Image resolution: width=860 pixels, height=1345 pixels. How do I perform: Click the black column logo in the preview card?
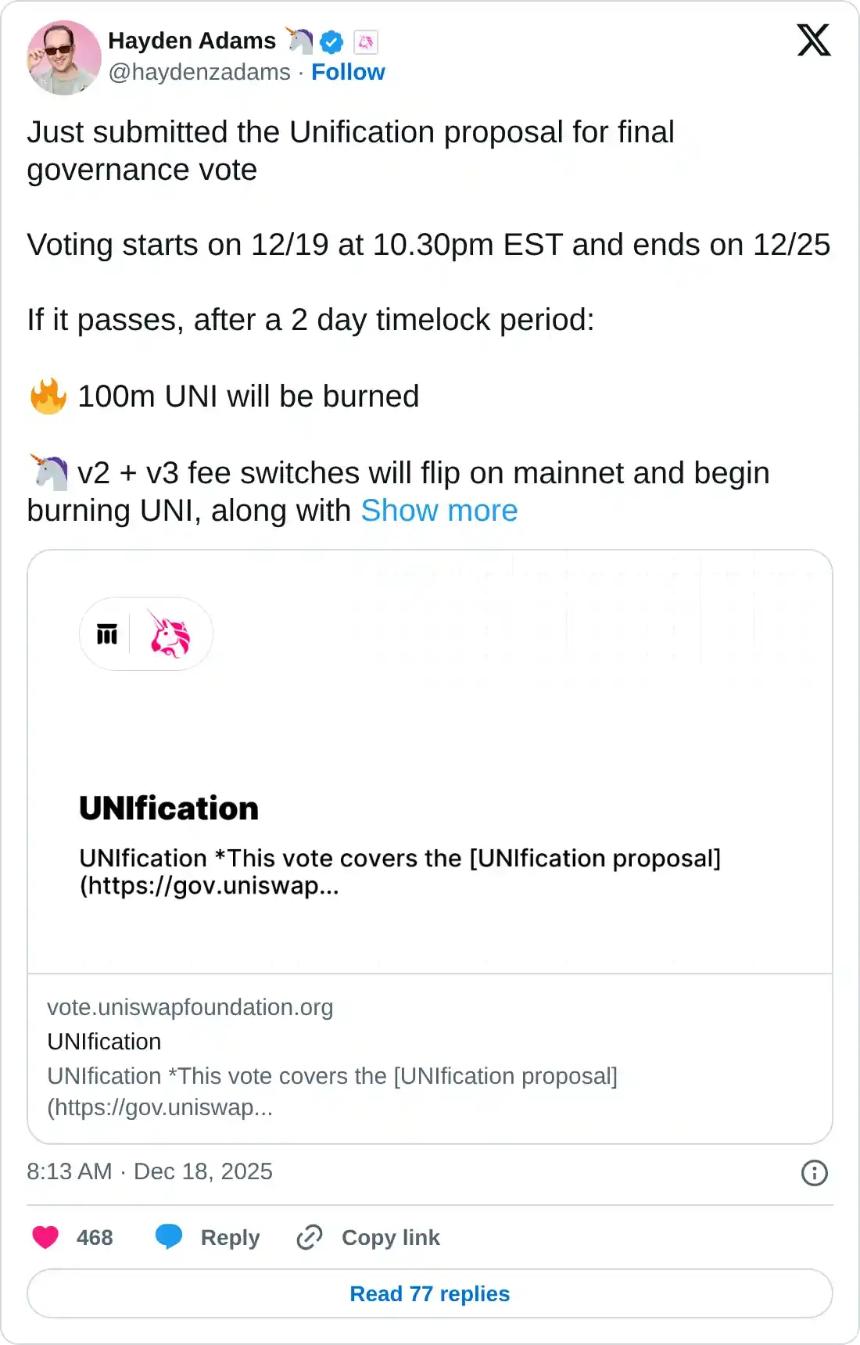point(108,634)
